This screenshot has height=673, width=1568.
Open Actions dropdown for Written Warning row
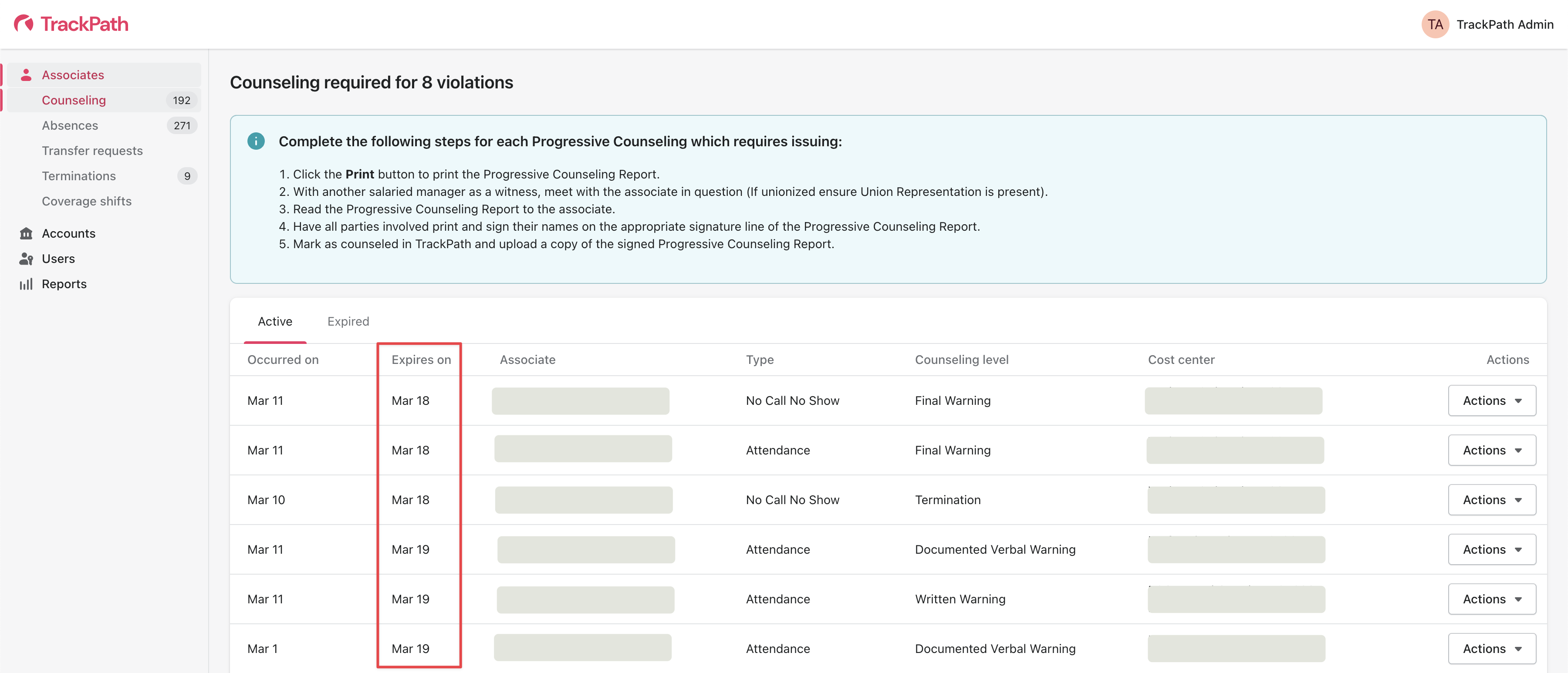click(x=1491, y=599)
